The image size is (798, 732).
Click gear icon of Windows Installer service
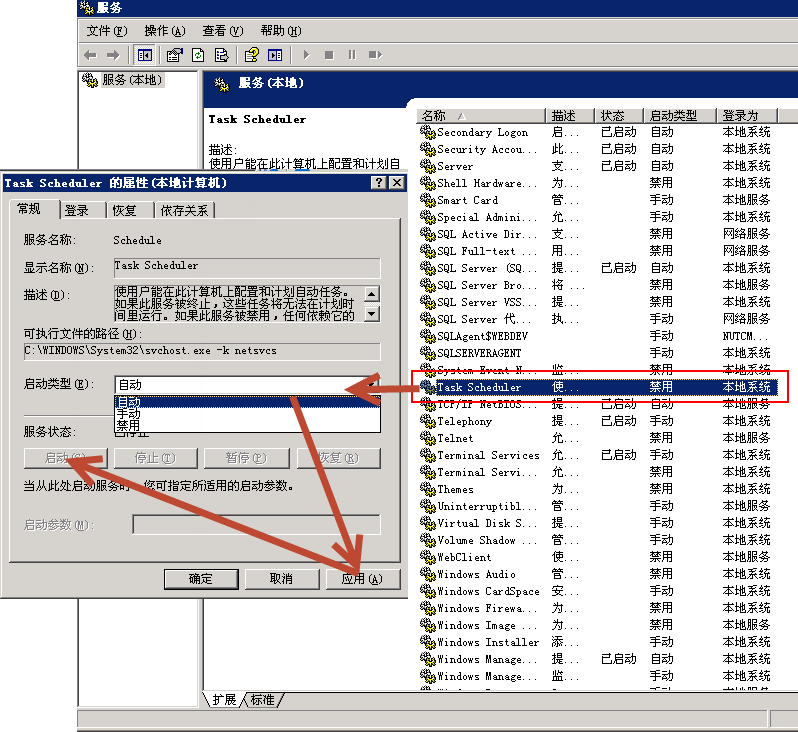(x=428, y=642)
